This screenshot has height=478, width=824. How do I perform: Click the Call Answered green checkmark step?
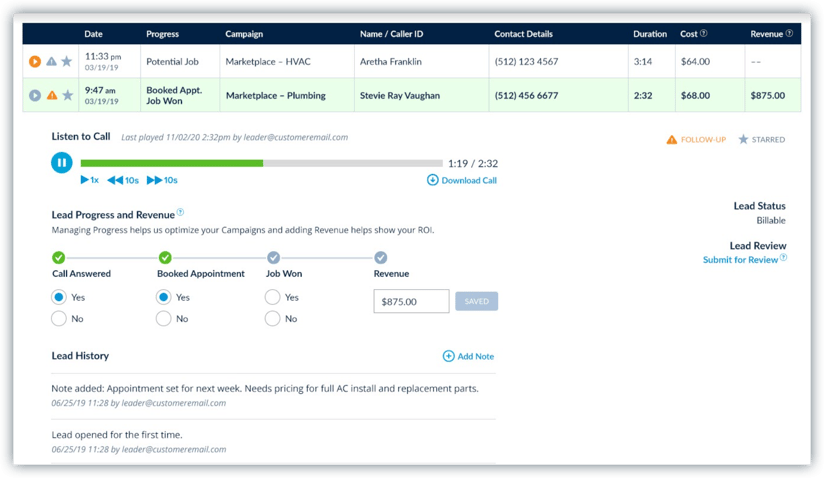pos(58,257)
